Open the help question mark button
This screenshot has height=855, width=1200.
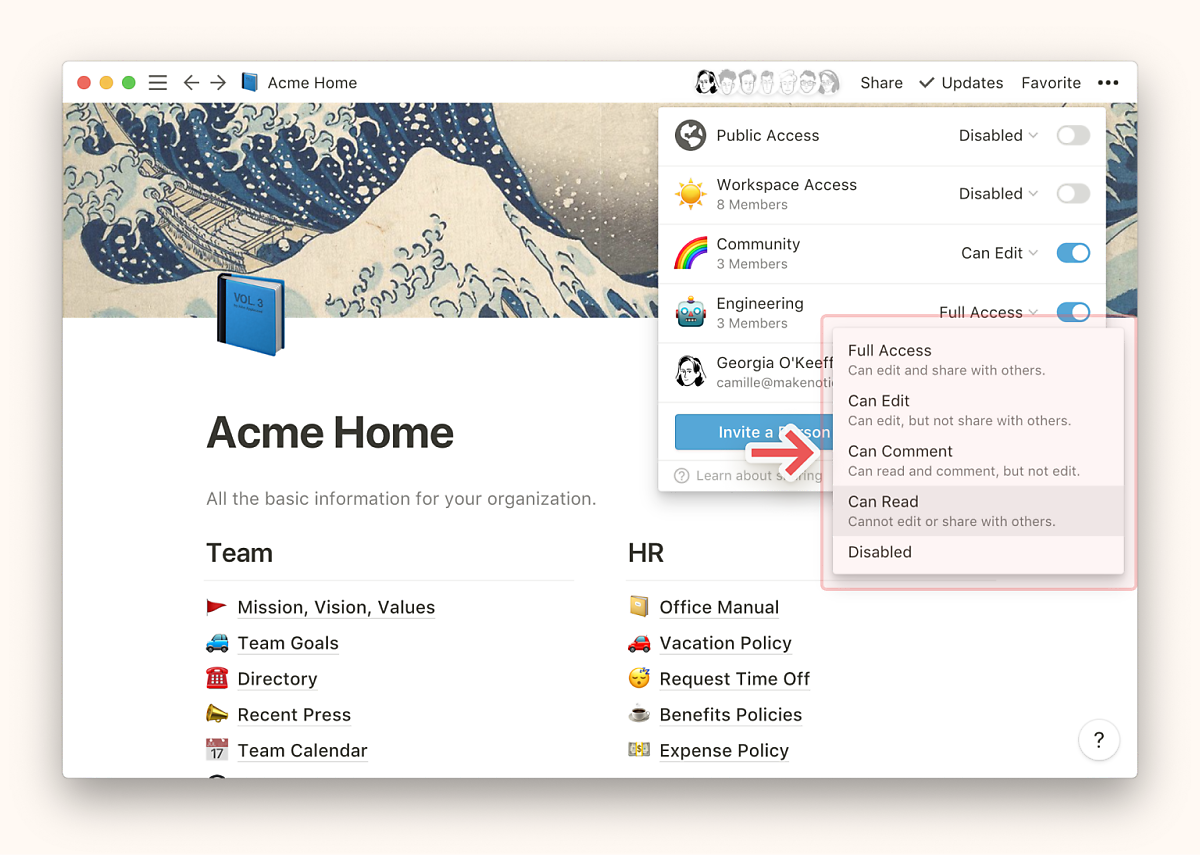[1099, 740]
